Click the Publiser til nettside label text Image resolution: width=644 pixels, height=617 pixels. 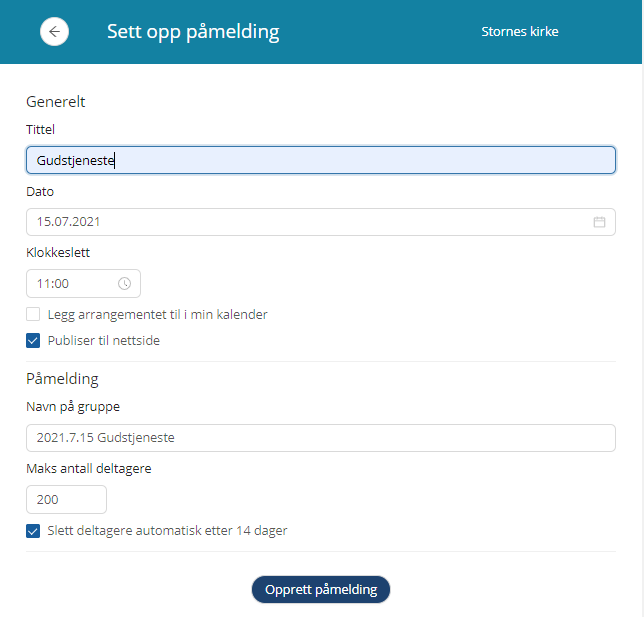pos(104,341)
